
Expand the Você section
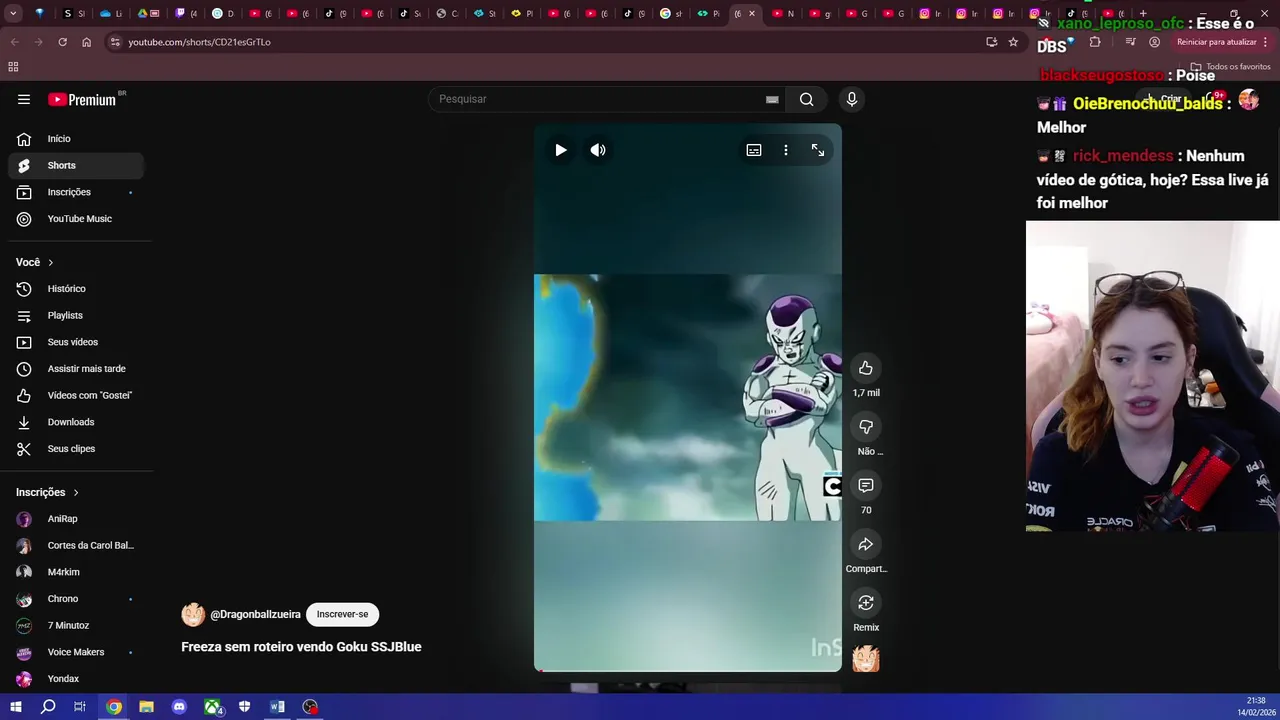point(35,262)
